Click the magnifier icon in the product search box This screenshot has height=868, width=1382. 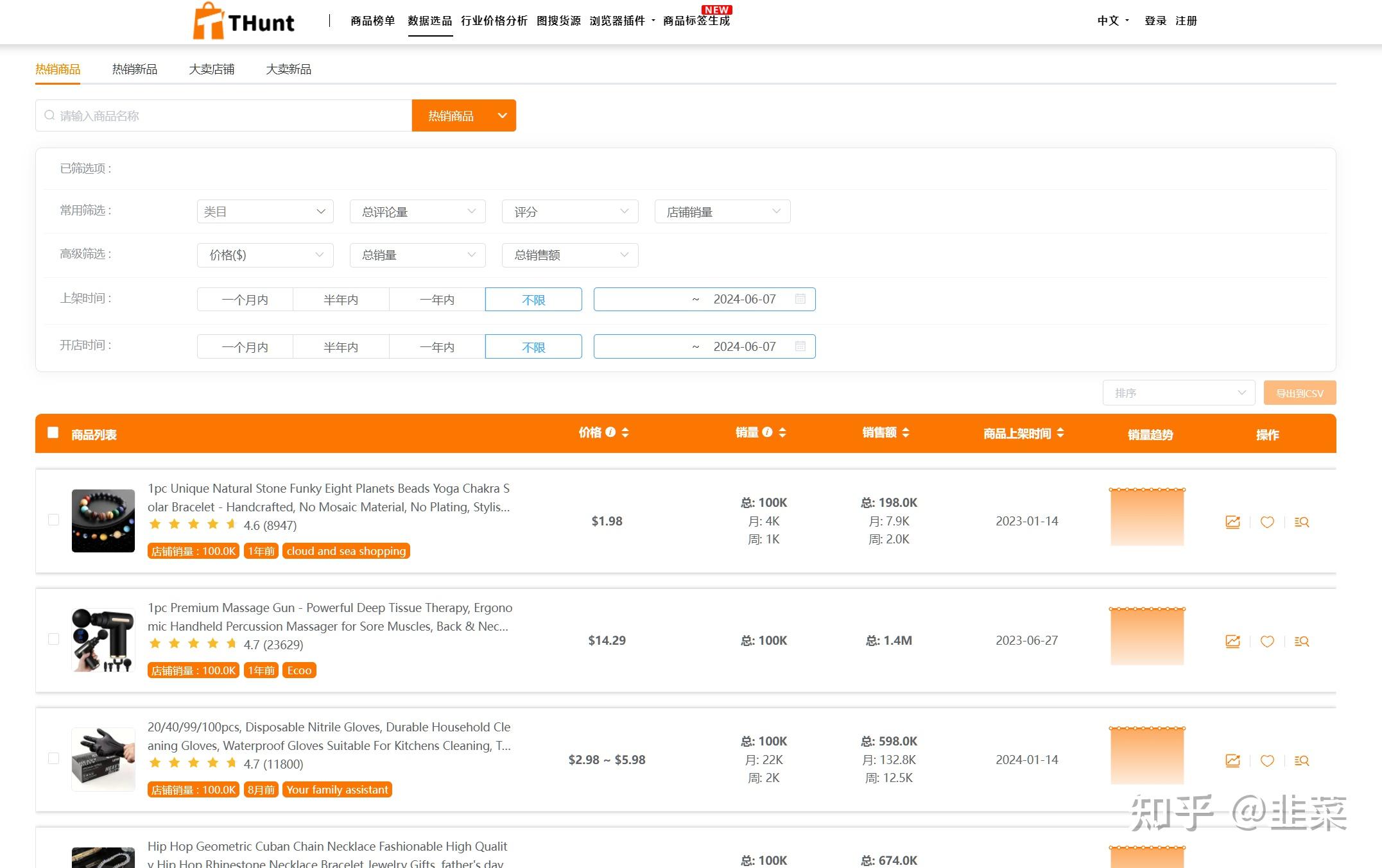[49, 115]
